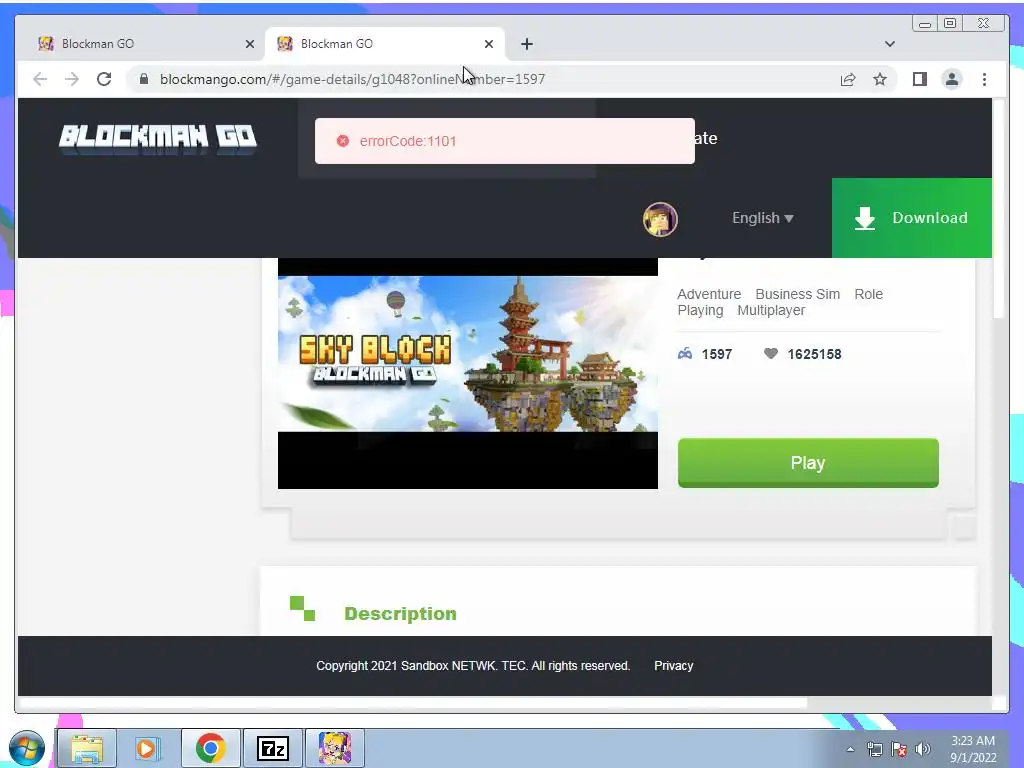
Task: Click the address bar URL
Action: (x=353, y=79)
